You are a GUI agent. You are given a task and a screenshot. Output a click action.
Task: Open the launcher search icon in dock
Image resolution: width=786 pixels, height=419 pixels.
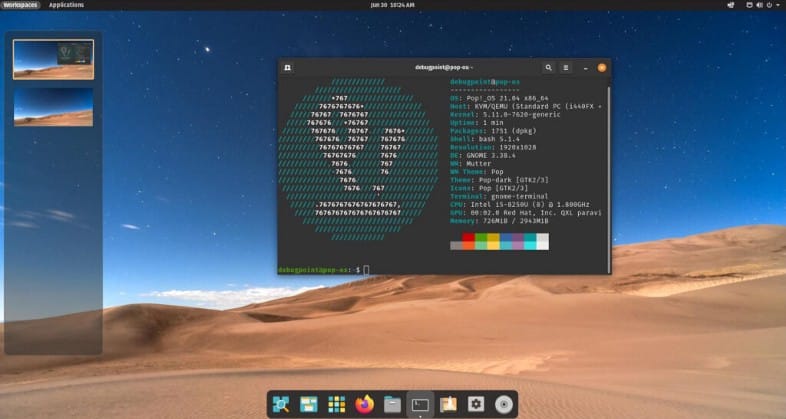281,404
